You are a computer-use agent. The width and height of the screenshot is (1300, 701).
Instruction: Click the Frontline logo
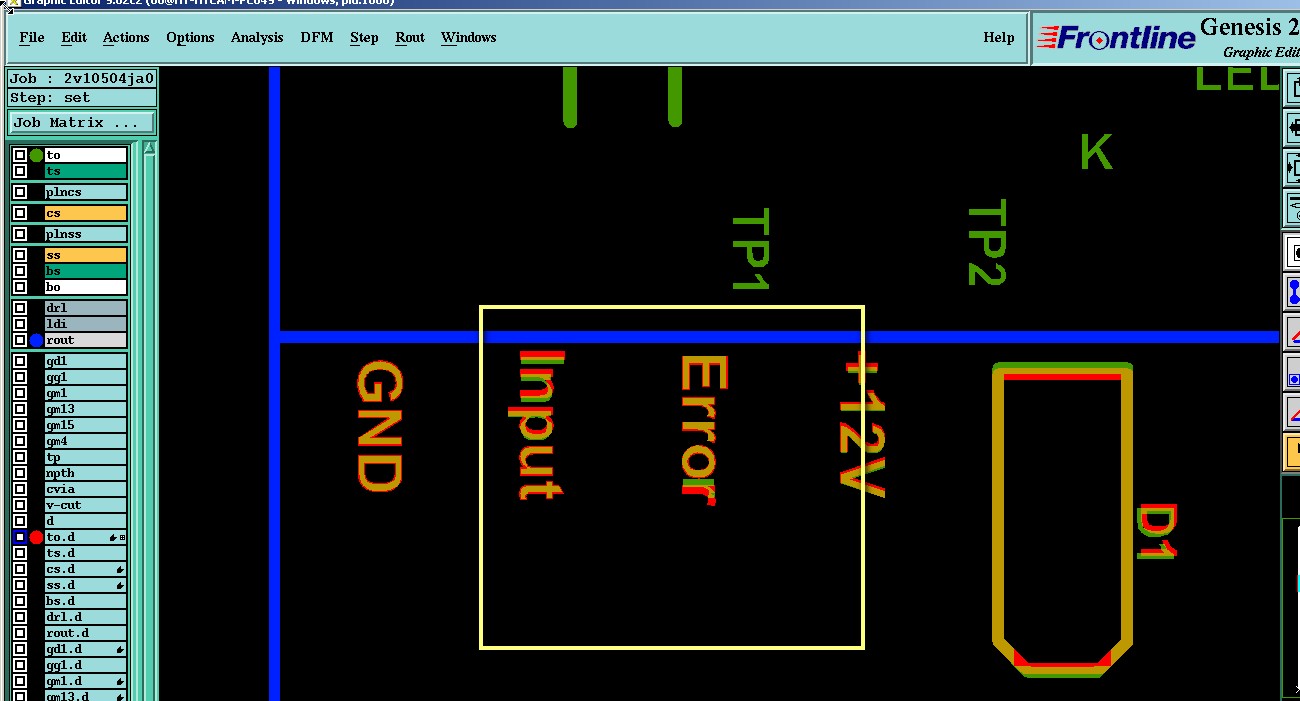point(1116,38)
